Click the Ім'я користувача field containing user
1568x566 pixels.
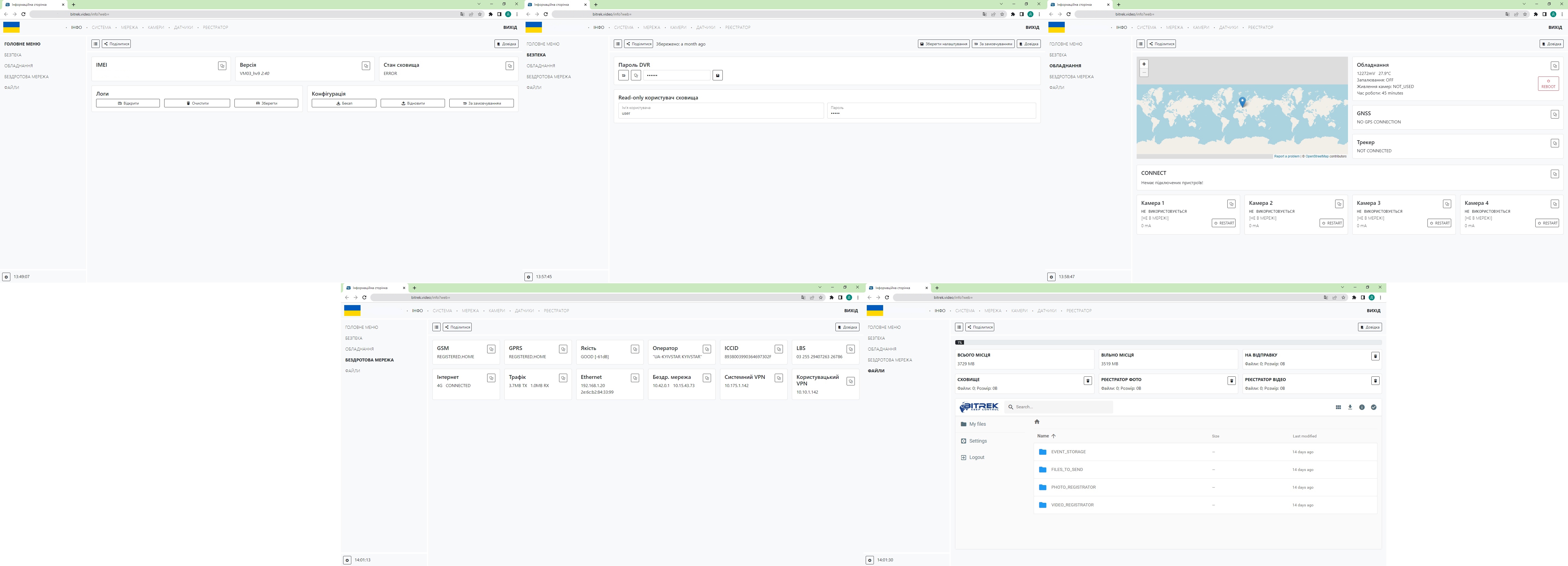pos(721,111)
